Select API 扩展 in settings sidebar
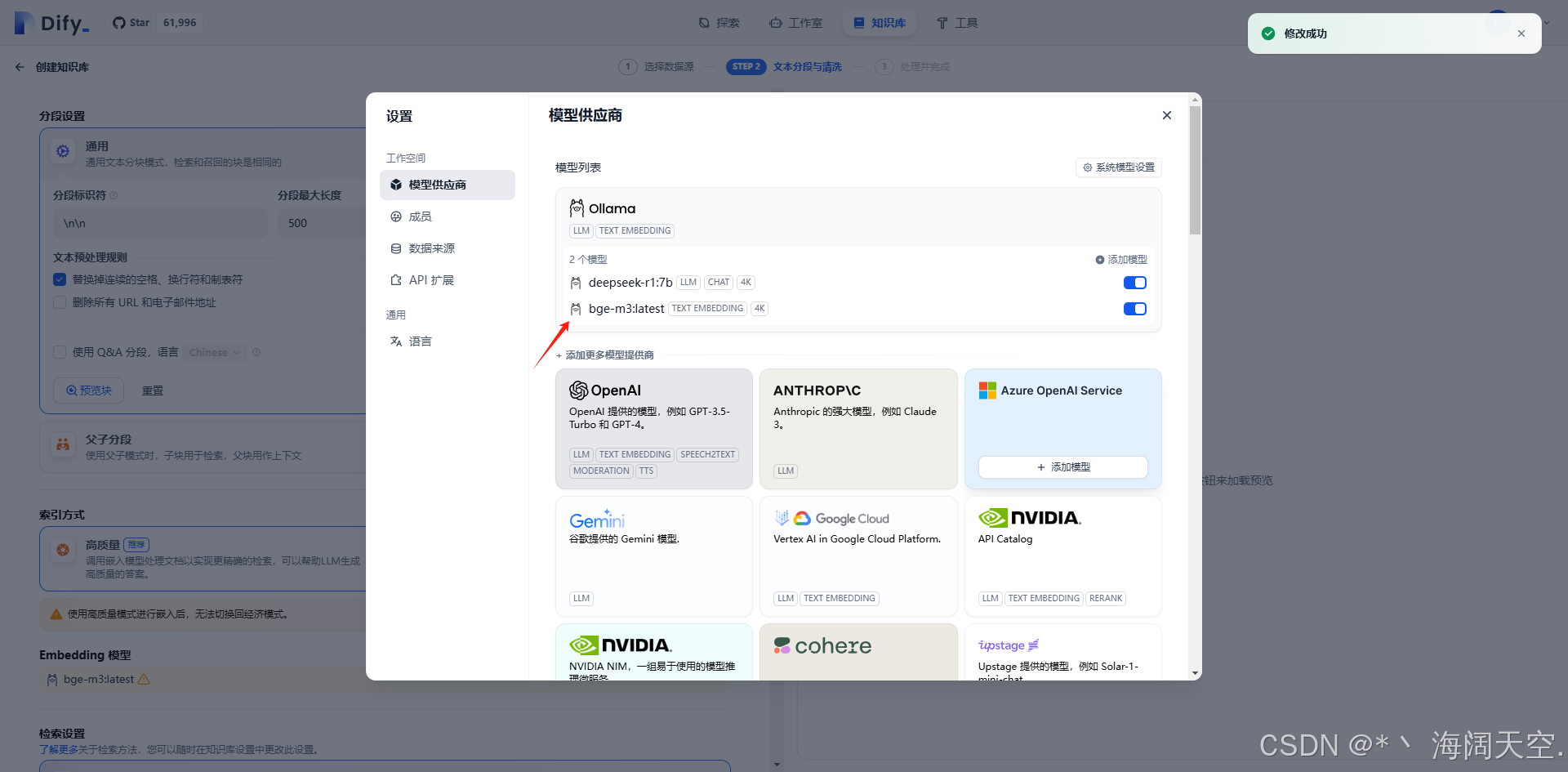The height and width of the screenshot is (772, 1568). pyautogui.click(x=448, y=280)
